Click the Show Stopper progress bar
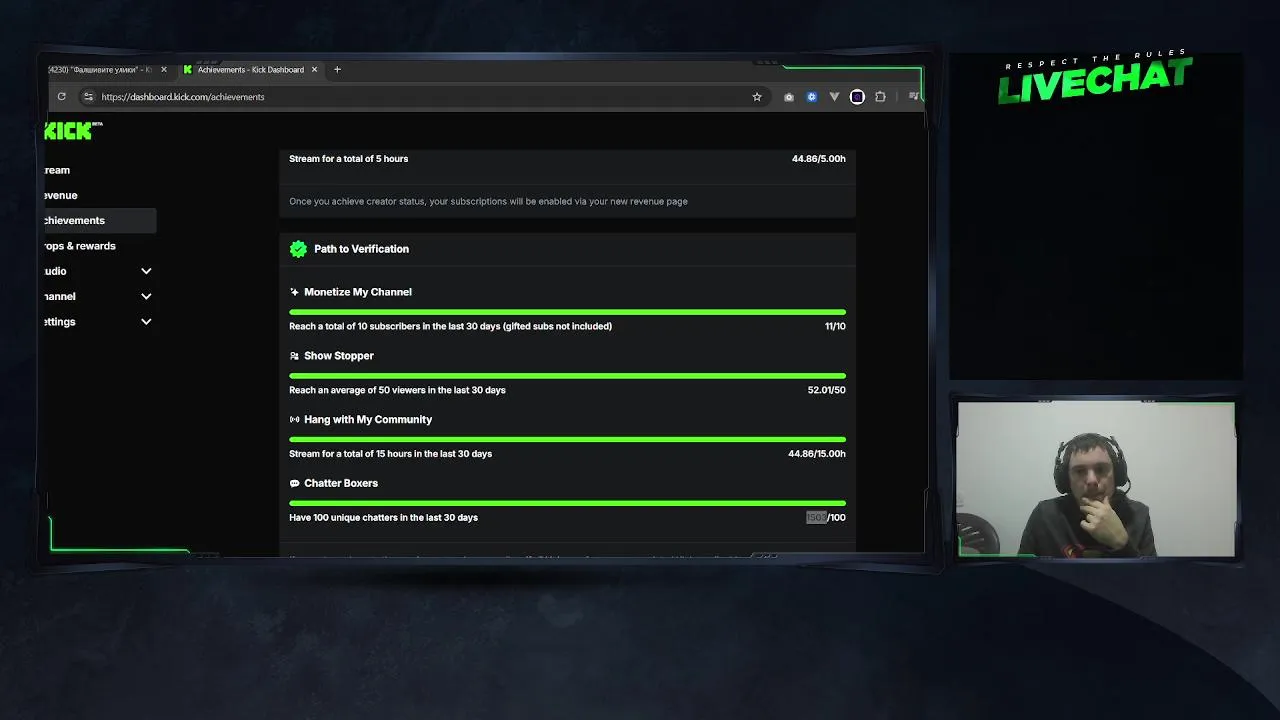Image resolution: width=1280 pixels, height=720 pixels. [567, 376]
